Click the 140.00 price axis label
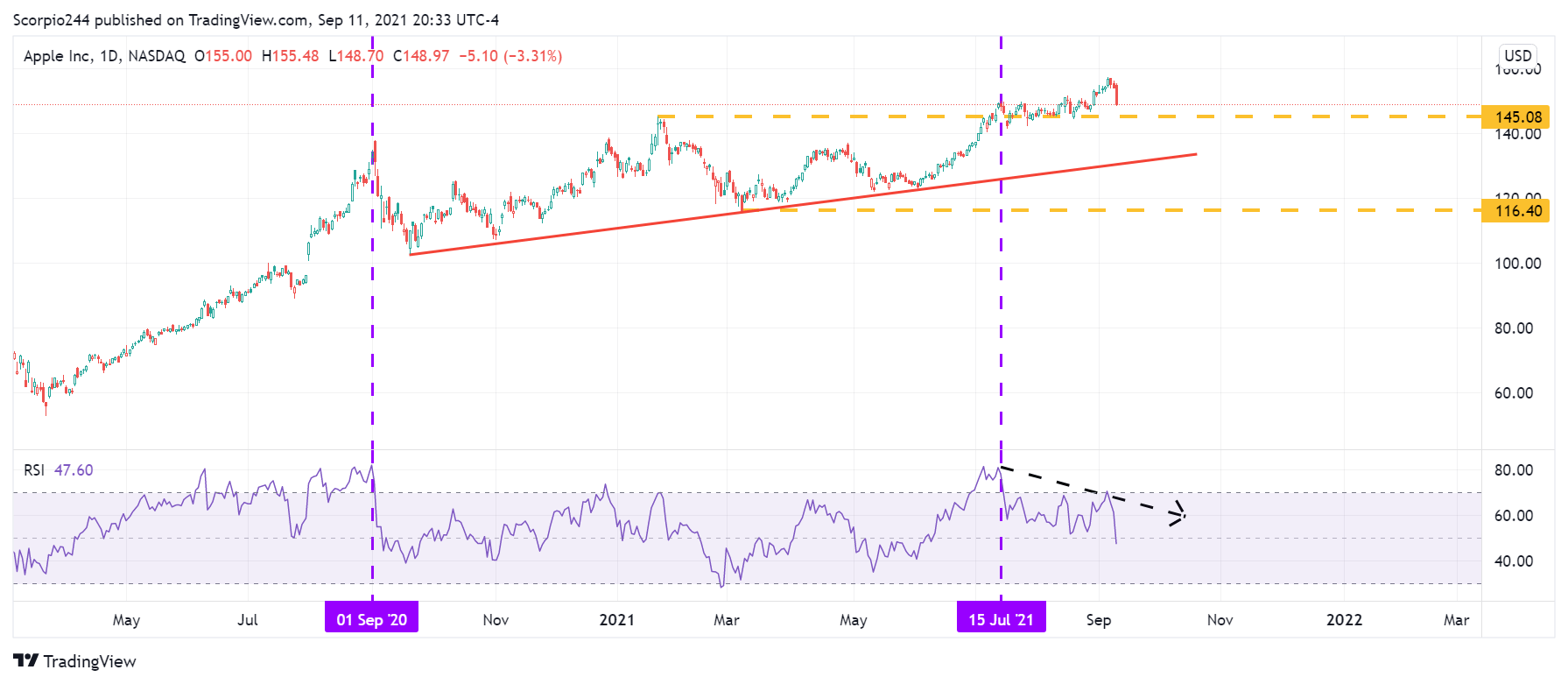The height and width of the screenshot is (684, 1568). click(1518, 134)
